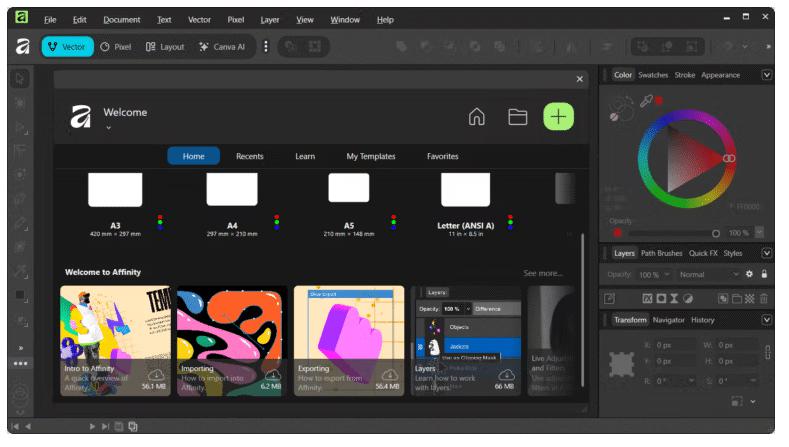Click the green new document plus button

pyautogui.click(x=558, y=117)
